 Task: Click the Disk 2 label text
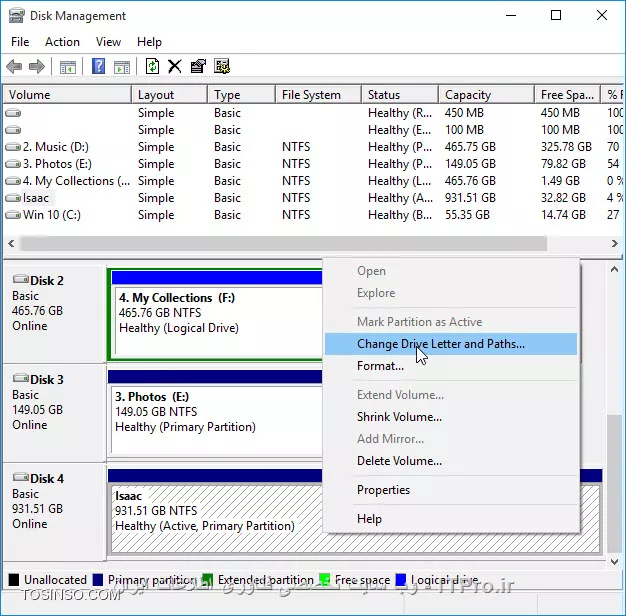pos(47,281)
